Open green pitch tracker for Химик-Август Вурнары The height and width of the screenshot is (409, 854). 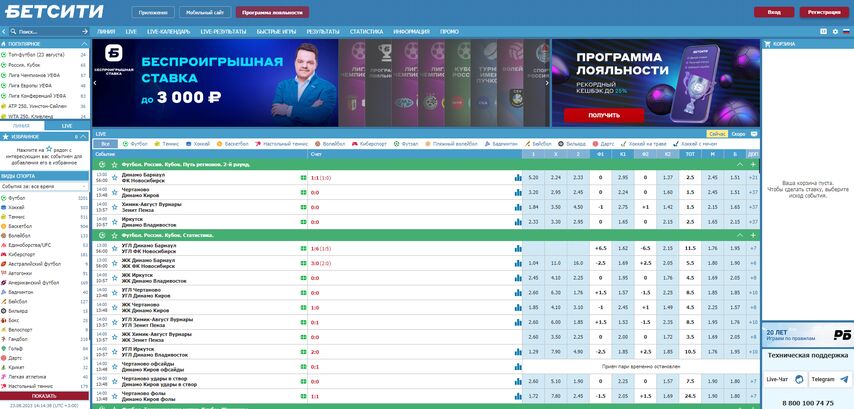click(303, 207)
